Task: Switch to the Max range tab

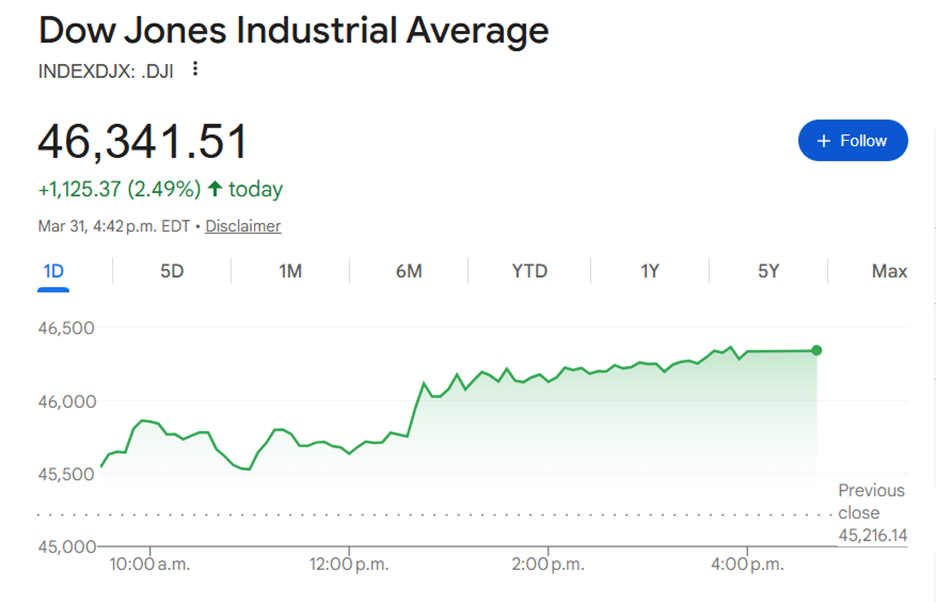Action: click(x=889, y=271)
